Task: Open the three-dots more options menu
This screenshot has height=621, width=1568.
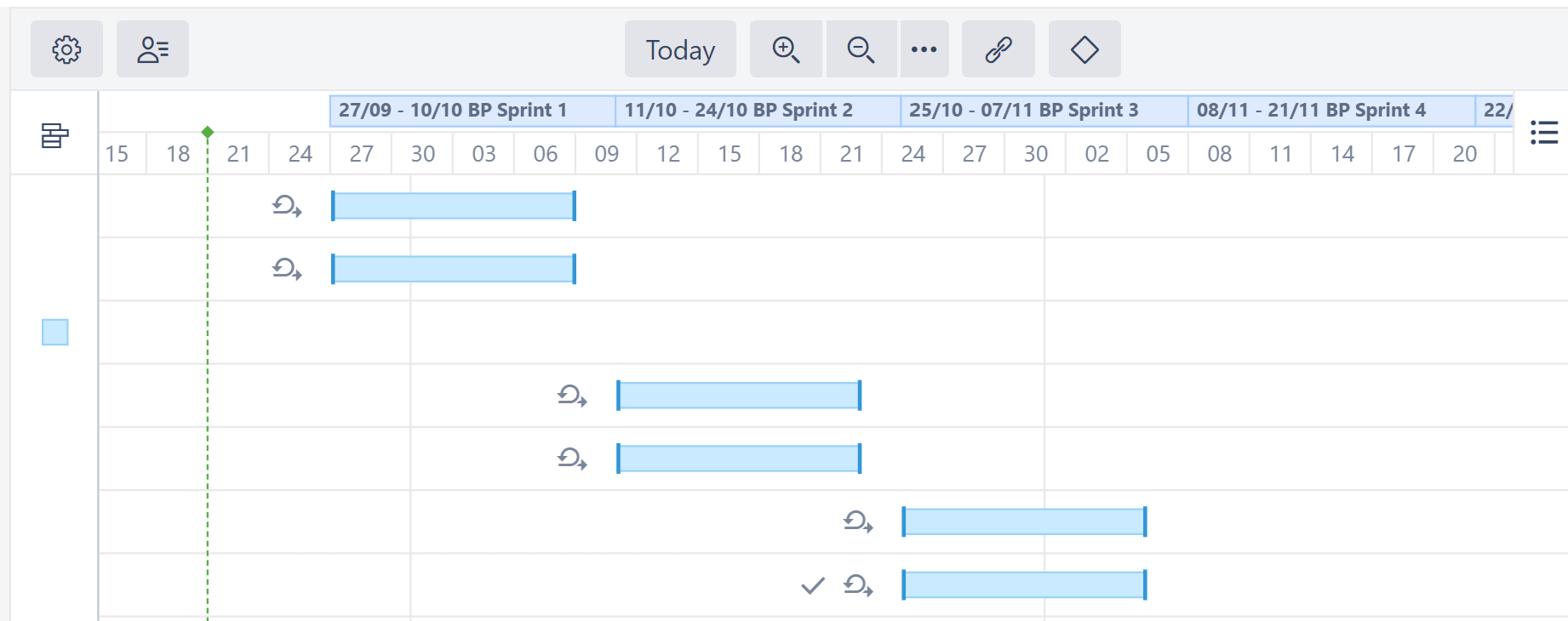Action: pos(924,49)
